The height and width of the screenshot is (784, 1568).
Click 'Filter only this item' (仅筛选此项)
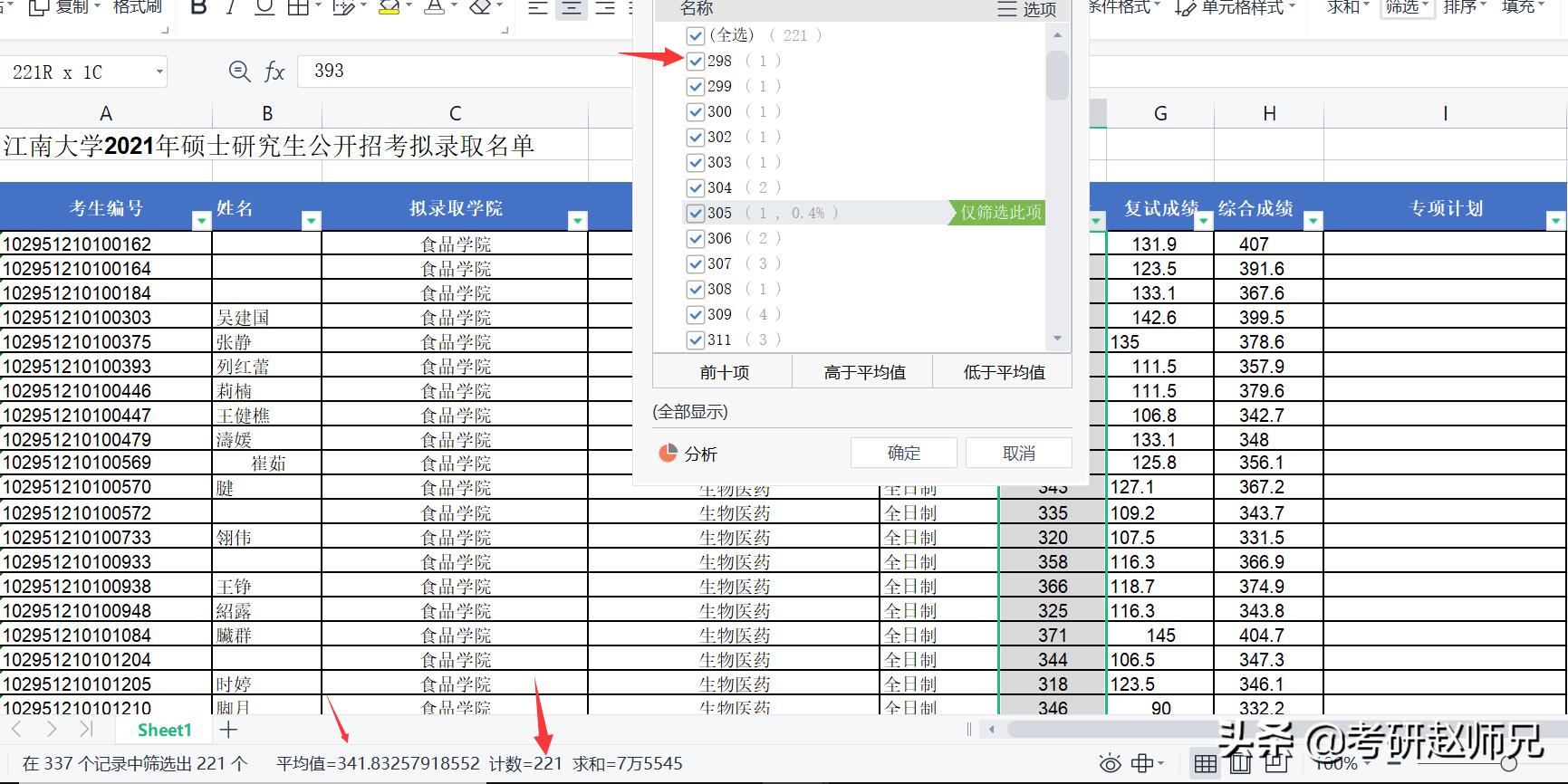click(997, 213)
